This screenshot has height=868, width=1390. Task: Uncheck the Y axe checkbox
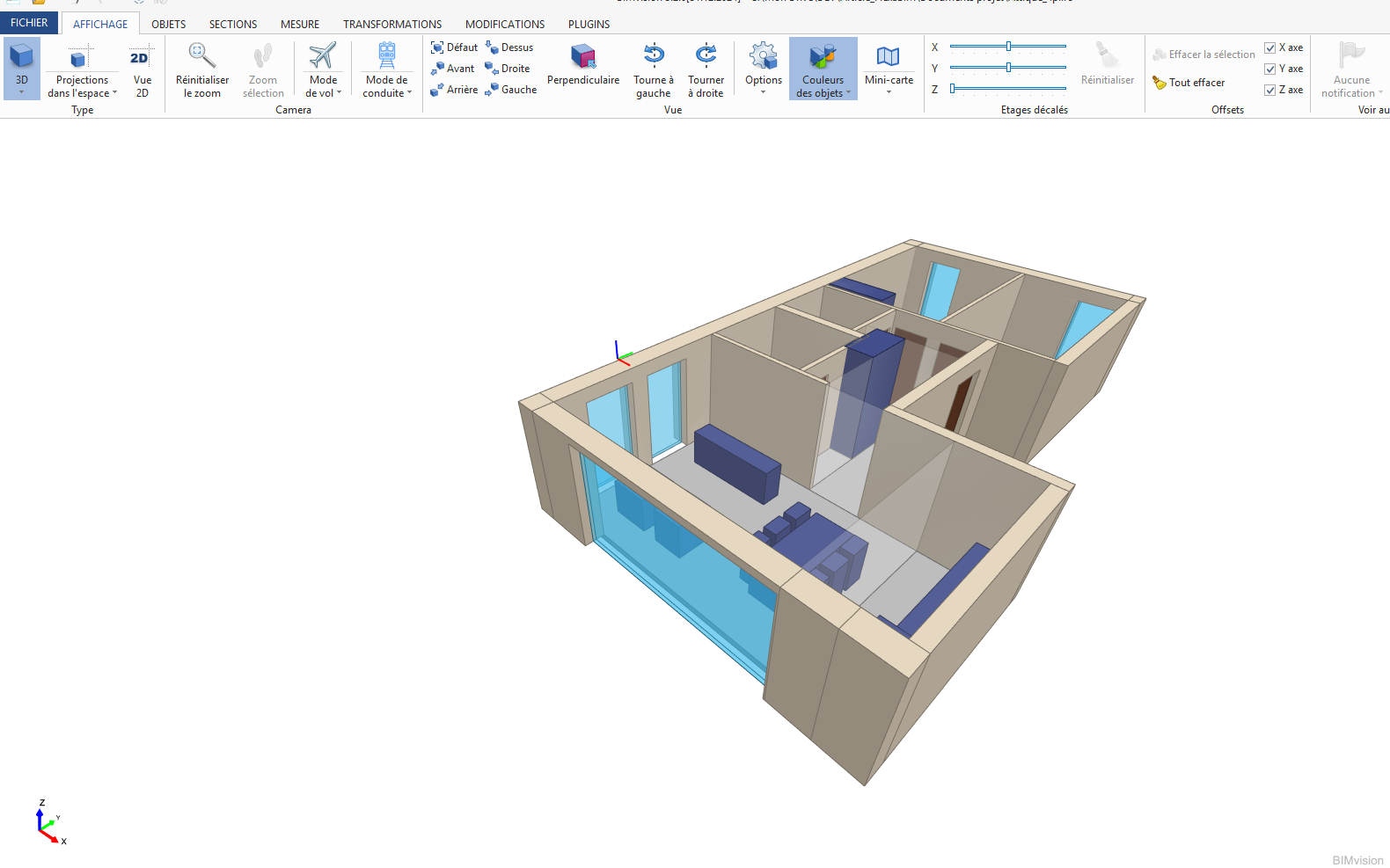pos(1269,69)
